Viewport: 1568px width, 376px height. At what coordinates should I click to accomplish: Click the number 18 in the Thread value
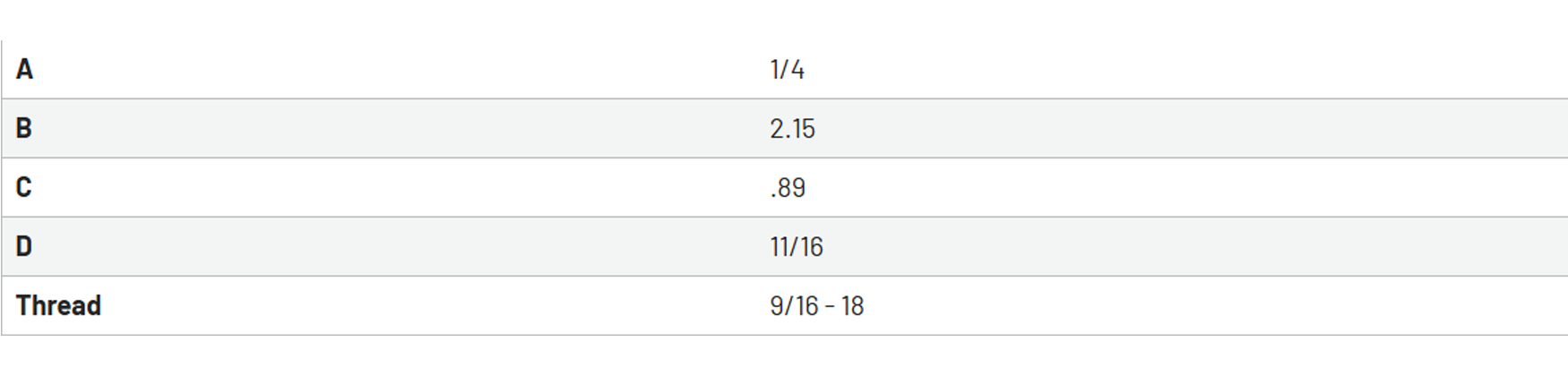coord(853,305)
